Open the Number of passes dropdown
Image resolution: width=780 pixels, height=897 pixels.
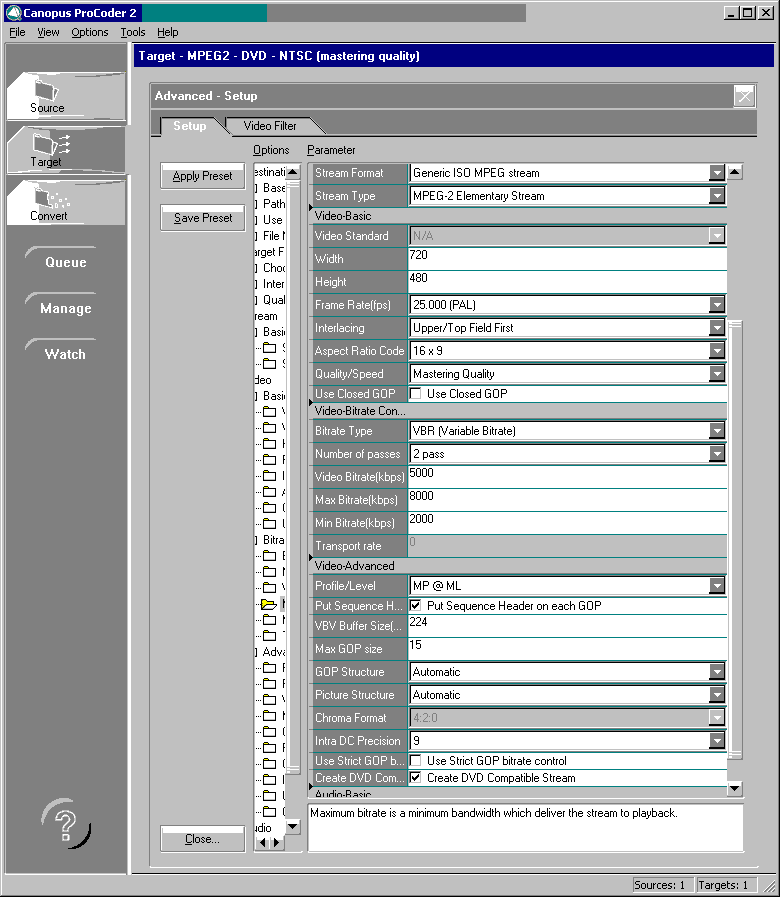716,453
